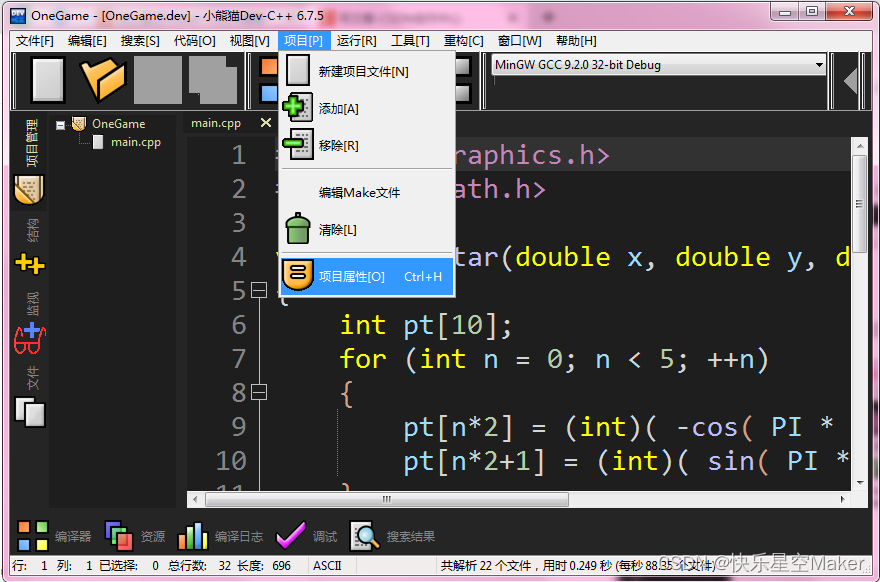The width and height of the screenshot is (880, 582).
Task: Open the 视图[V] menu
Action: (x=249, y=41)
